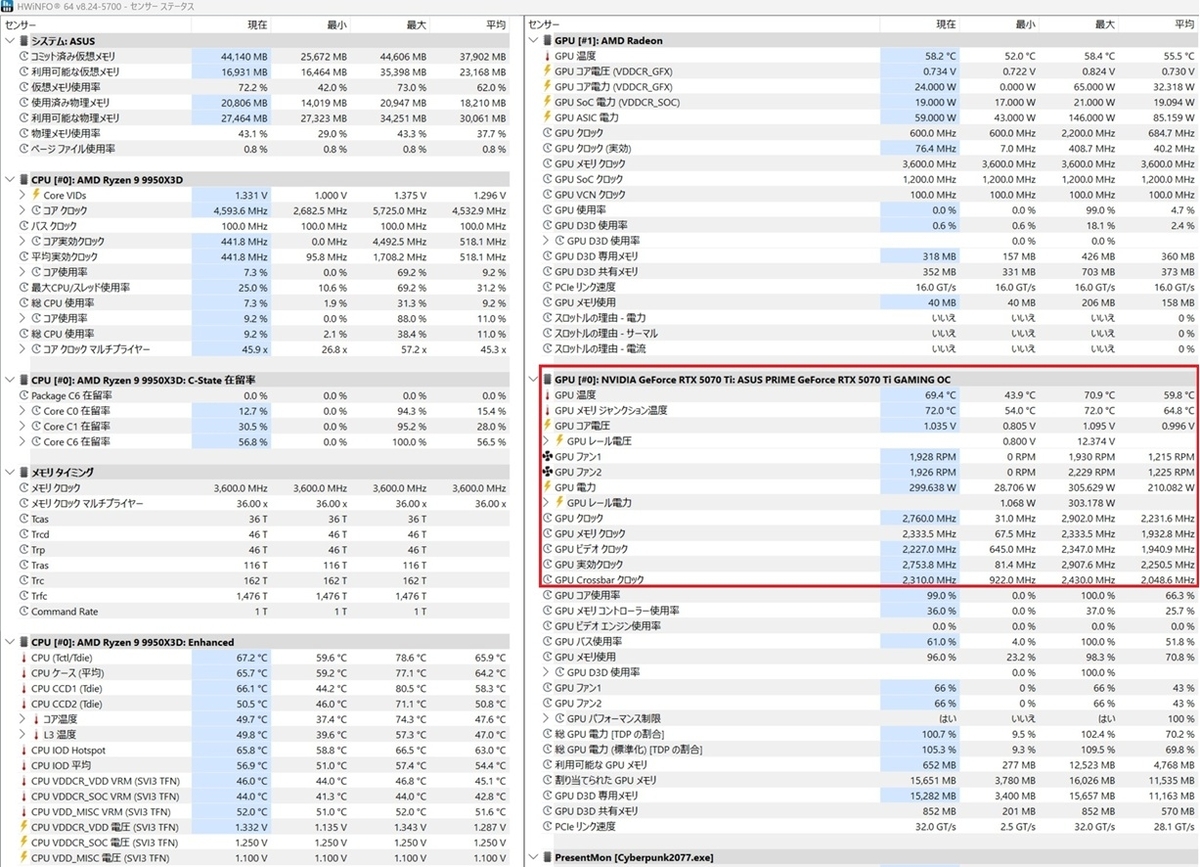Select the 最大CPU/スレッド使用率 row
The height and width of the screenshot is (867, 1200).
pos(259,288)
